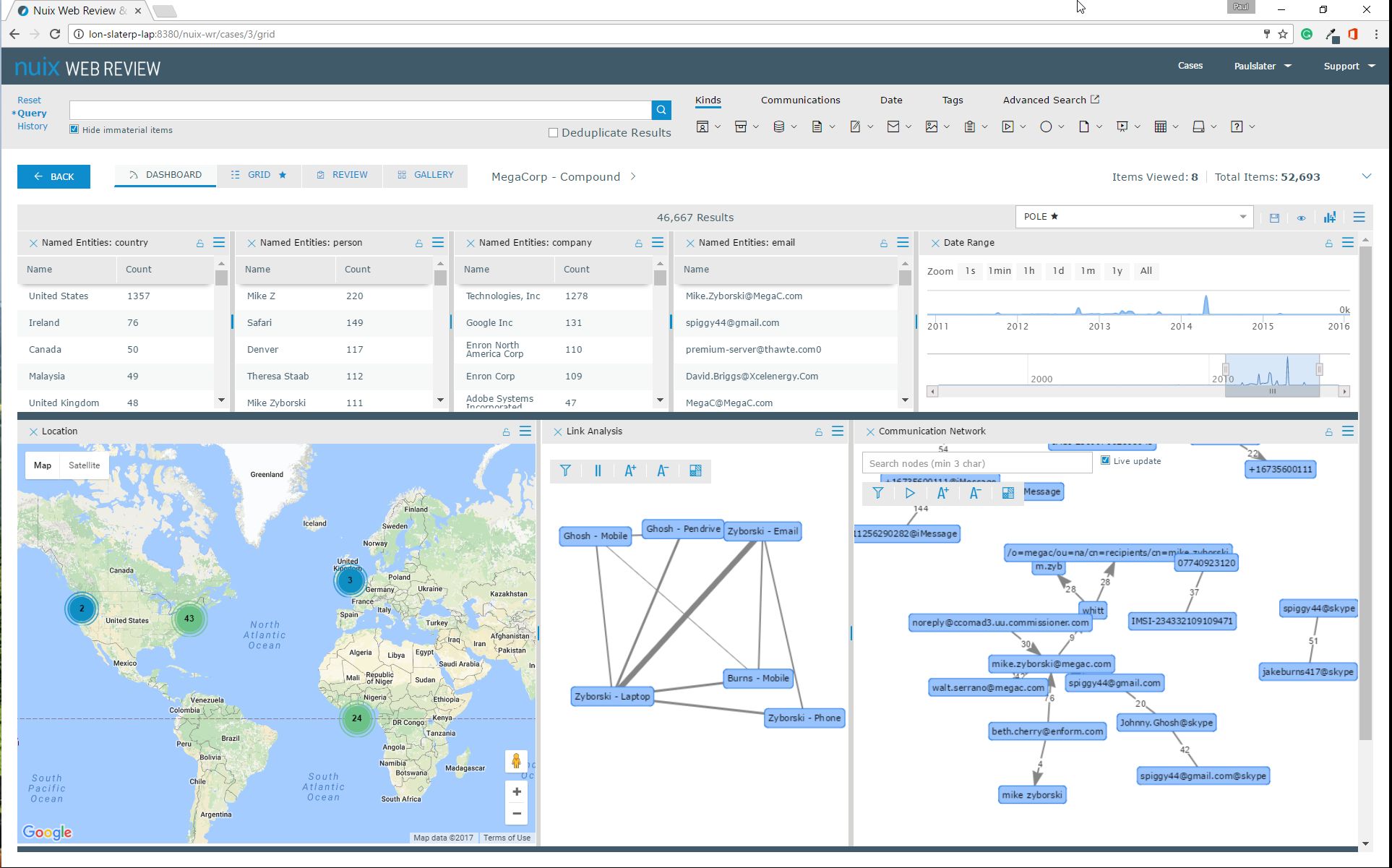1392x868 pixels.
Task: Switch to the GRID tab
Action: 259,175
